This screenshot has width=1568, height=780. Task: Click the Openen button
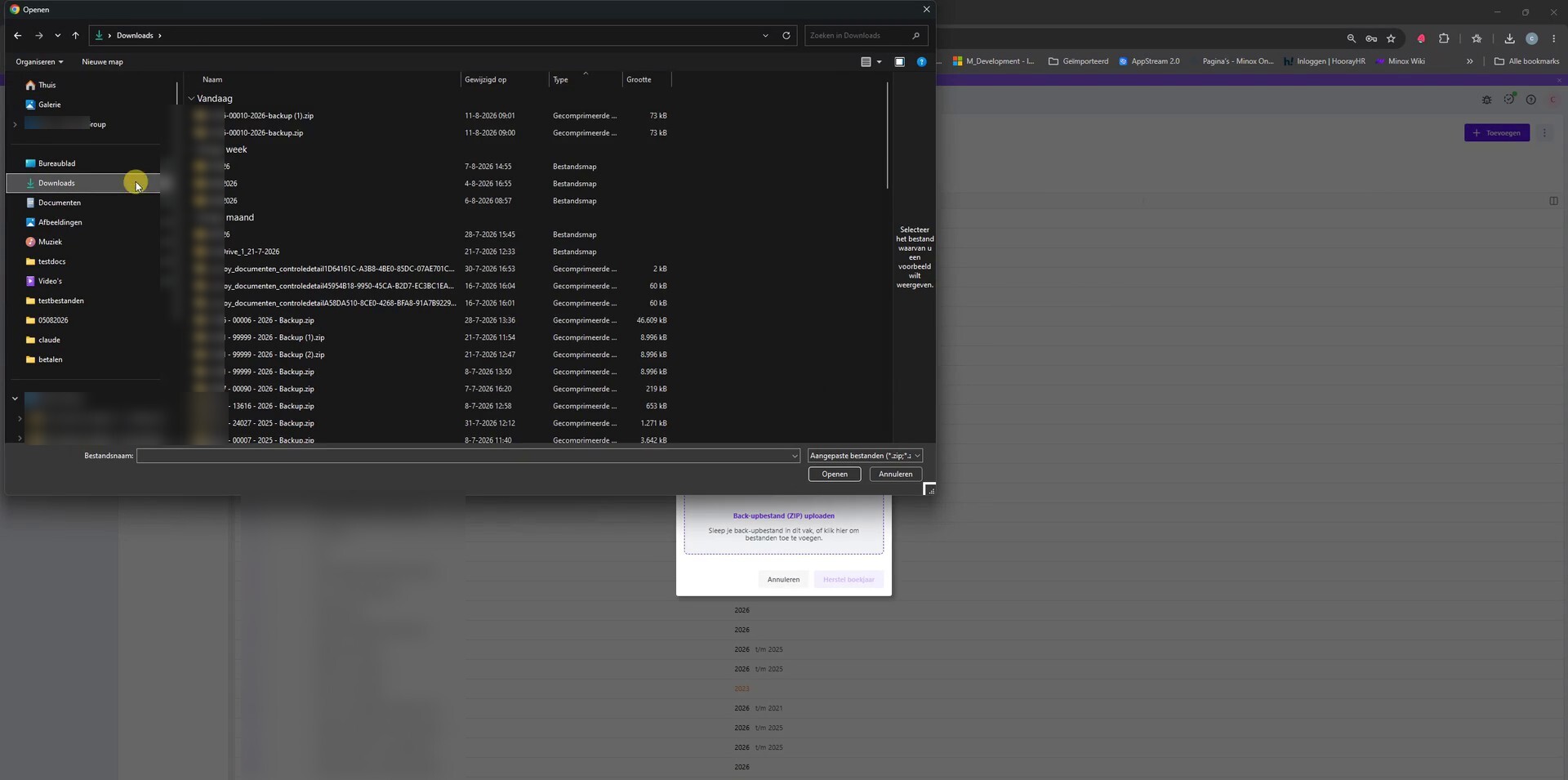click(x=835, y=475)
